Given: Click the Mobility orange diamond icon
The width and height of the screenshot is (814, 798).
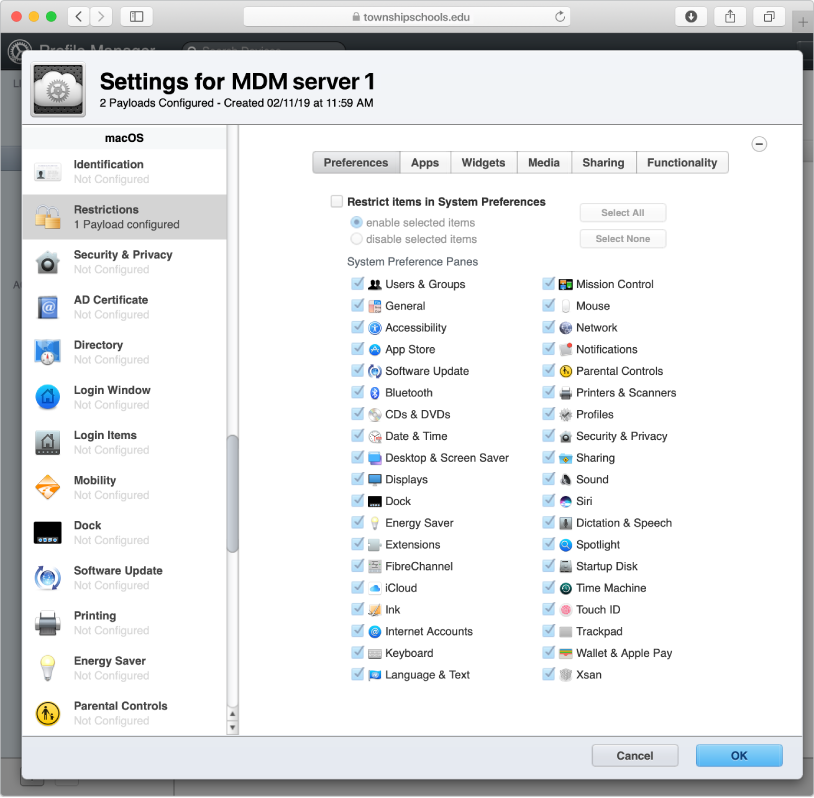Looking at the screenshot, I should (47, 488).
